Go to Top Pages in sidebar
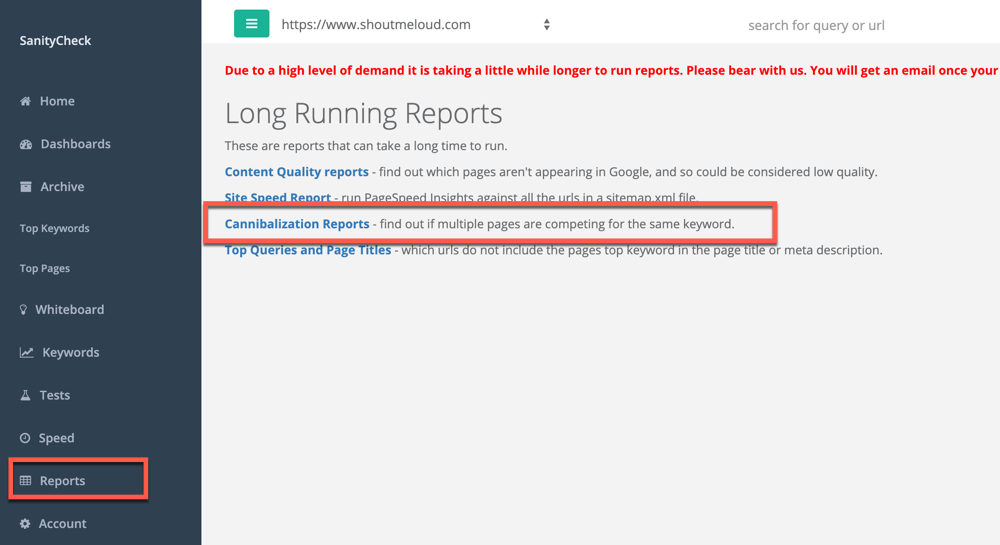 point(45,268)
